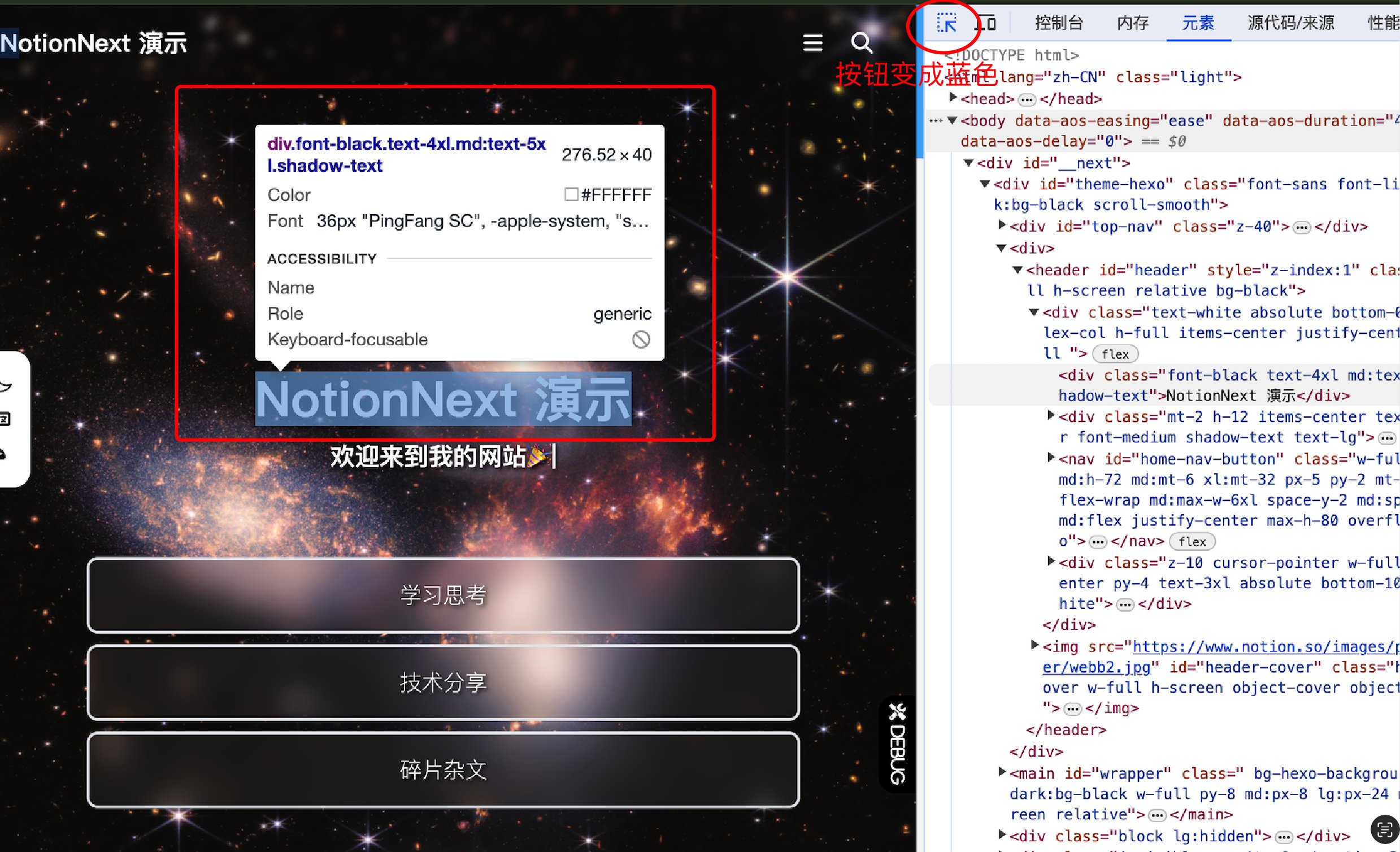Click the ellipsis before the closing main tag

[1157, 816]
